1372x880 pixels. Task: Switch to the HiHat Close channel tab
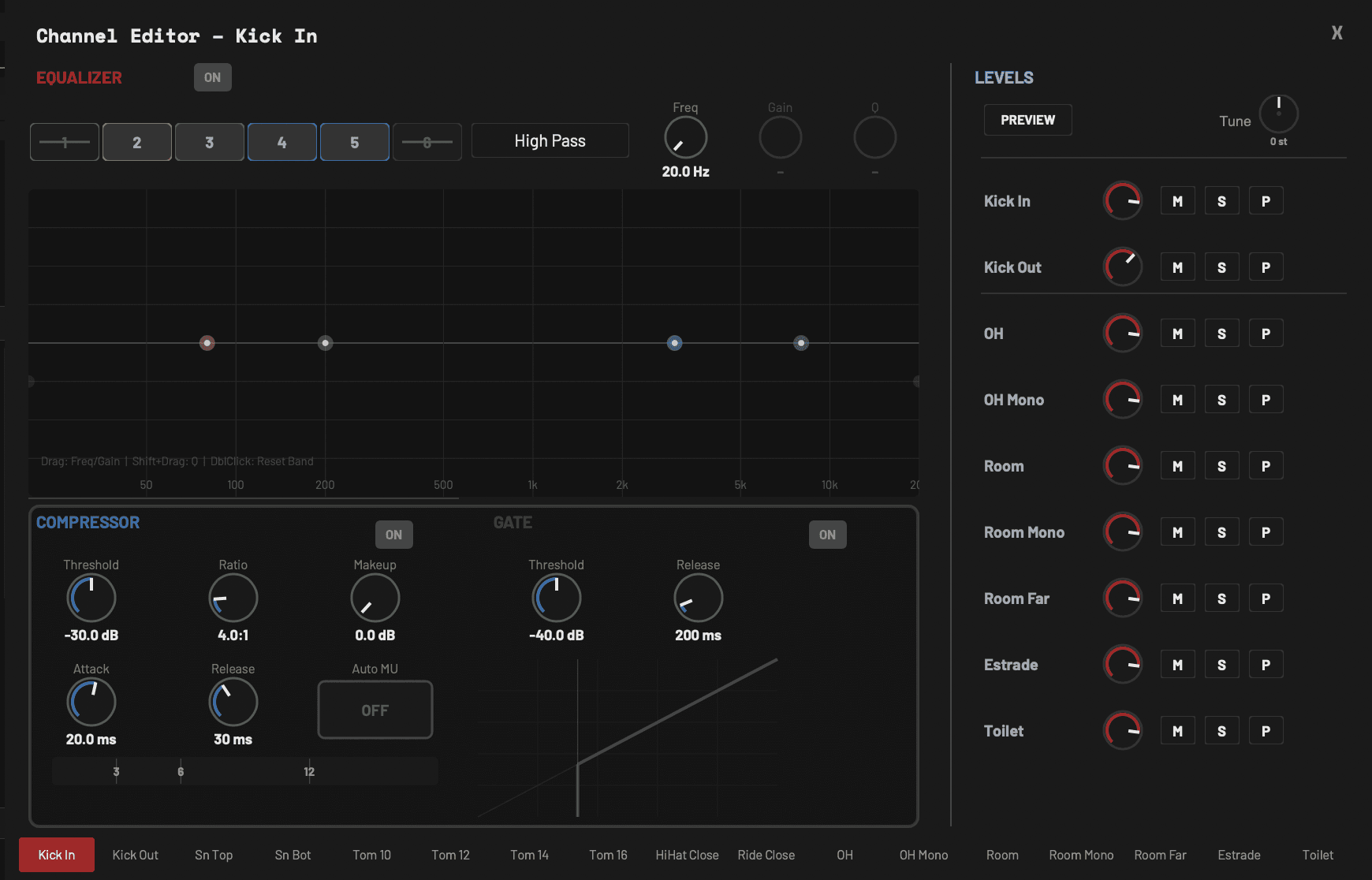[688, 855]
